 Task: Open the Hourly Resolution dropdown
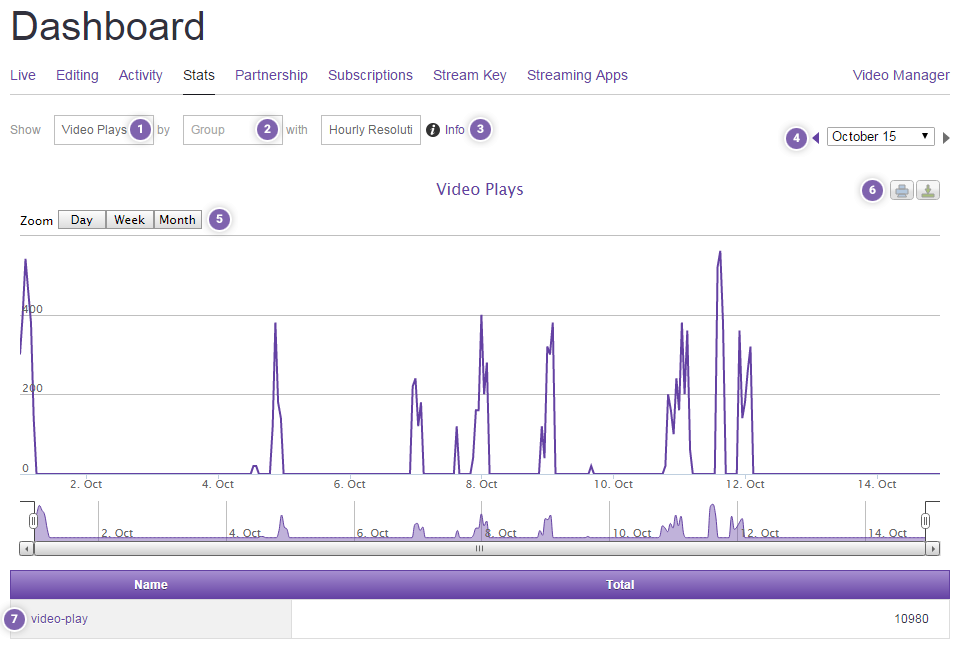coord(370,129)
